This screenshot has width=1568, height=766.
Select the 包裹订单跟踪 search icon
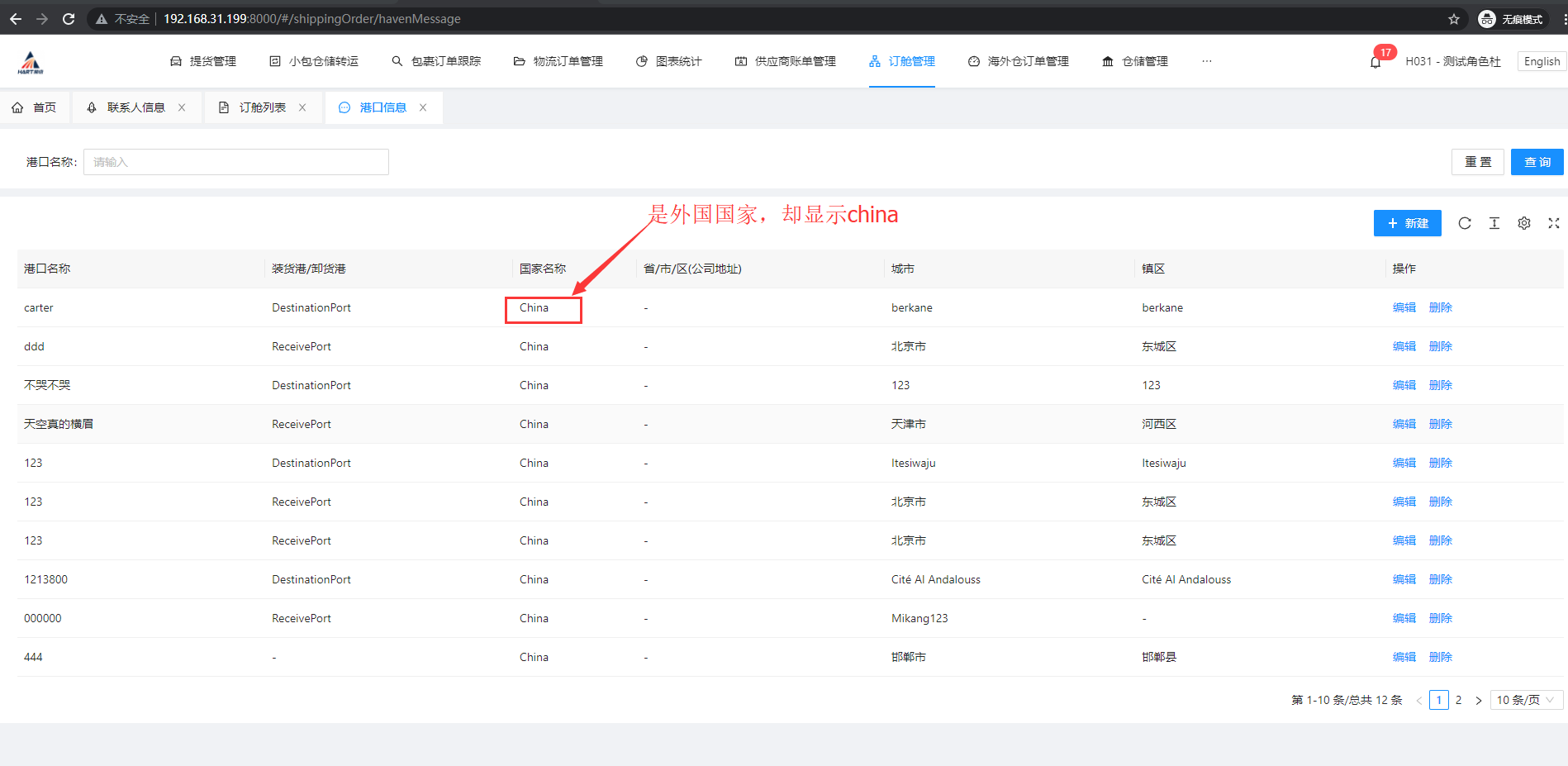pos(396,60)
